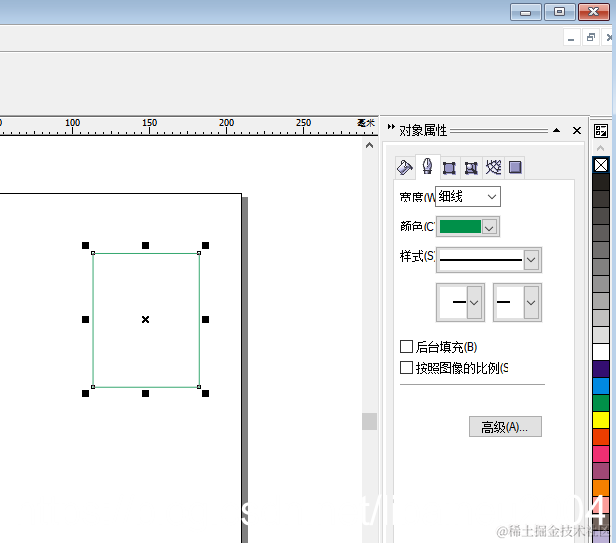Open the outline width dropdown showing 细线
The height and width of the screenshot is (543, 616).
click(x=468, y=196)
